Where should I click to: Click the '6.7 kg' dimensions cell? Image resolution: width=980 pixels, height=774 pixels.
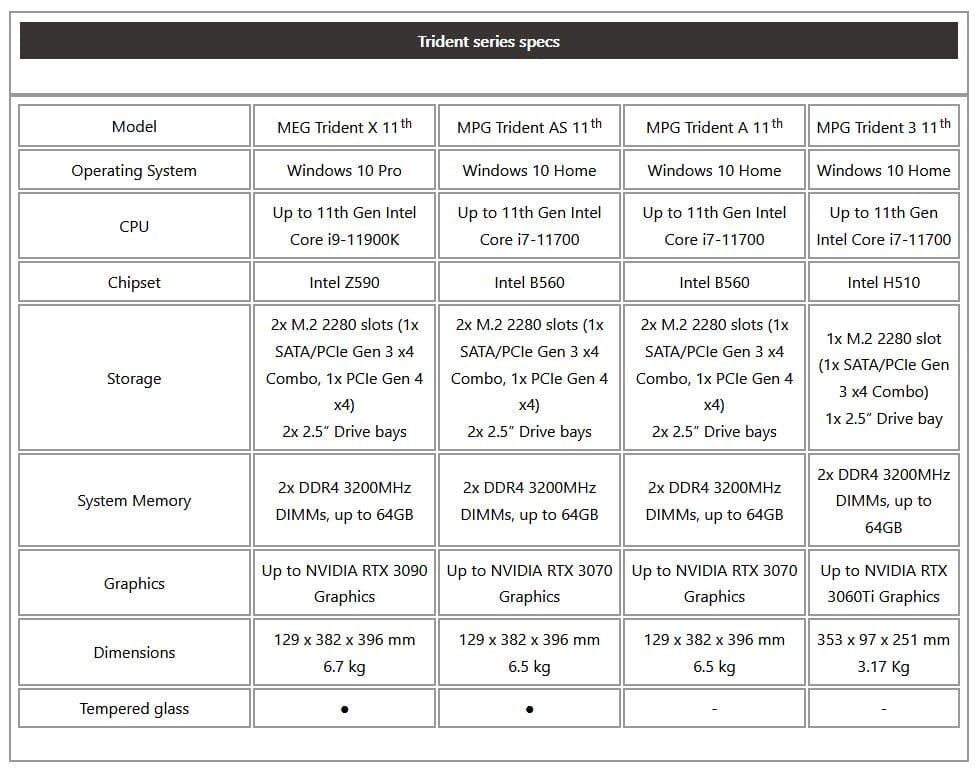point(344,652)
